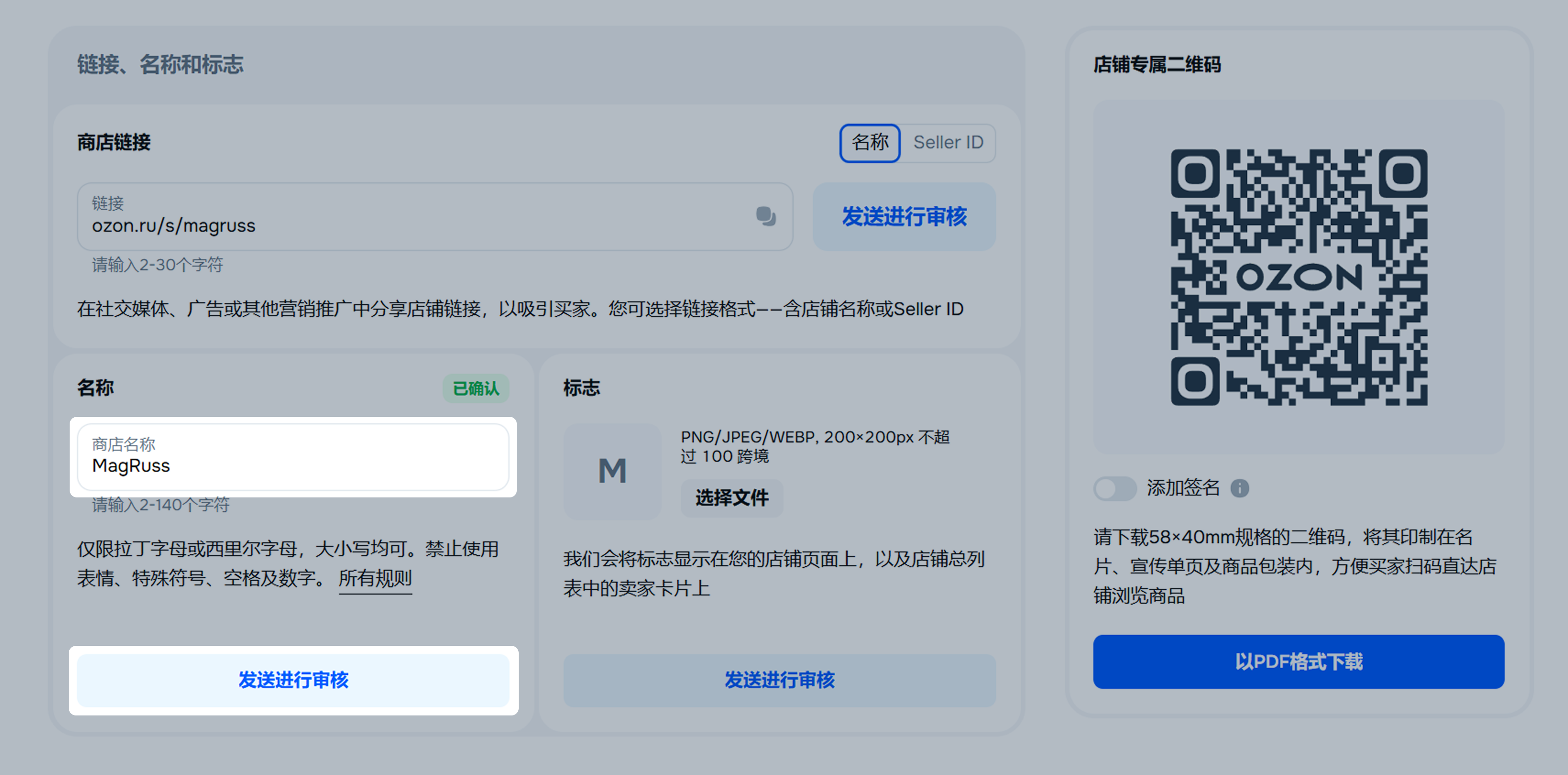Click the OZON QR code image

click(x=1299, y=278)
